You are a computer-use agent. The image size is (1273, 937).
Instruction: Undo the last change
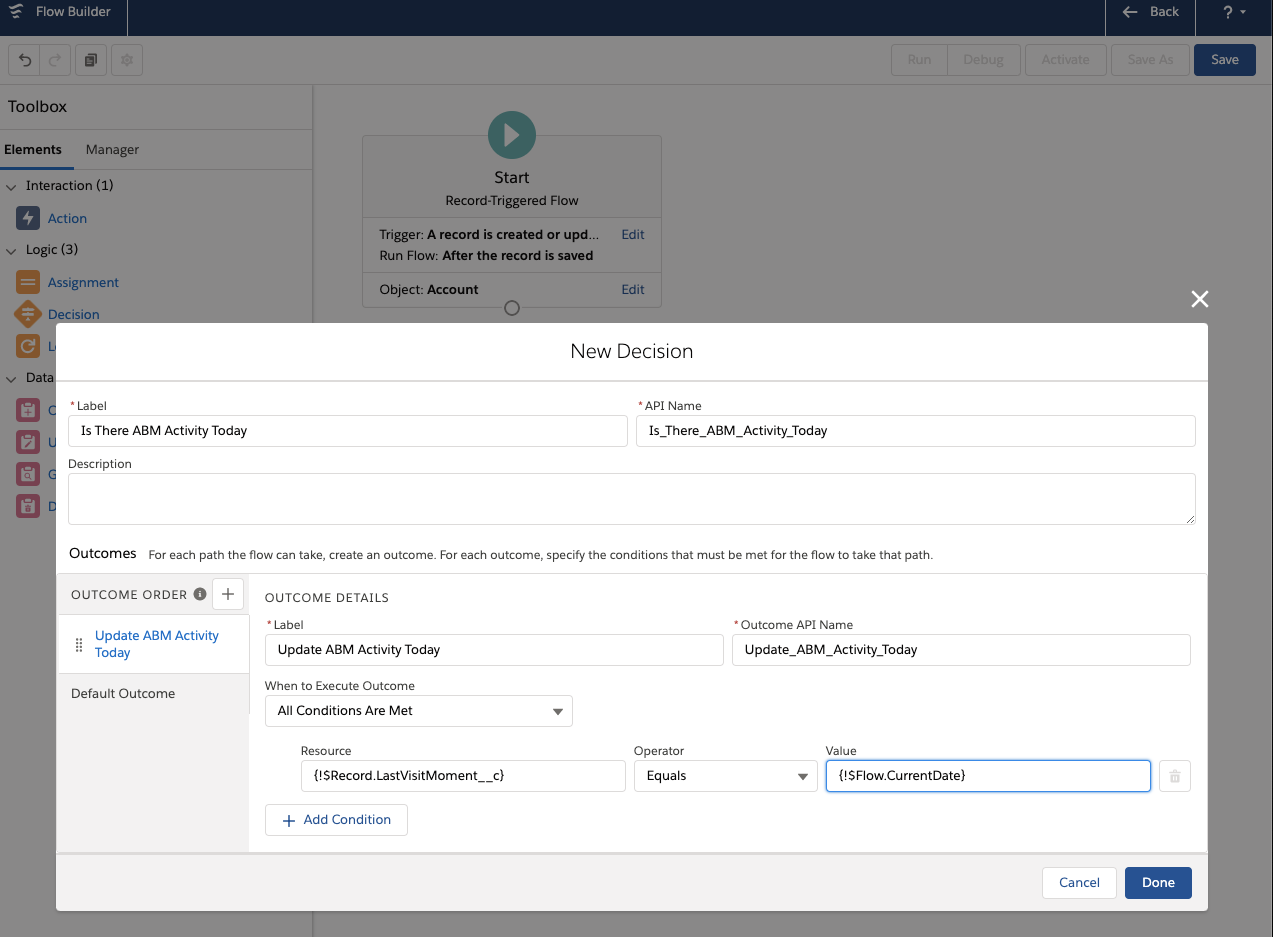(x=25, y=60)
